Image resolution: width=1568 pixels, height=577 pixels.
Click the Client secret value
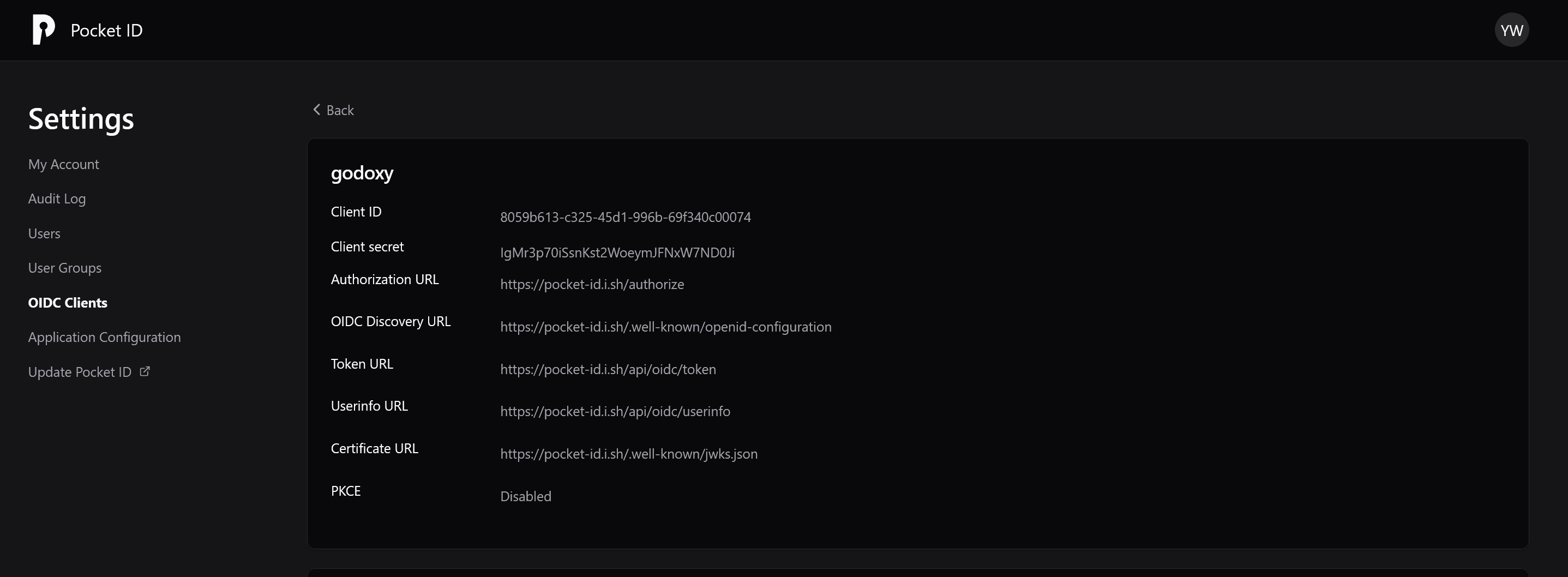(617, 252)
